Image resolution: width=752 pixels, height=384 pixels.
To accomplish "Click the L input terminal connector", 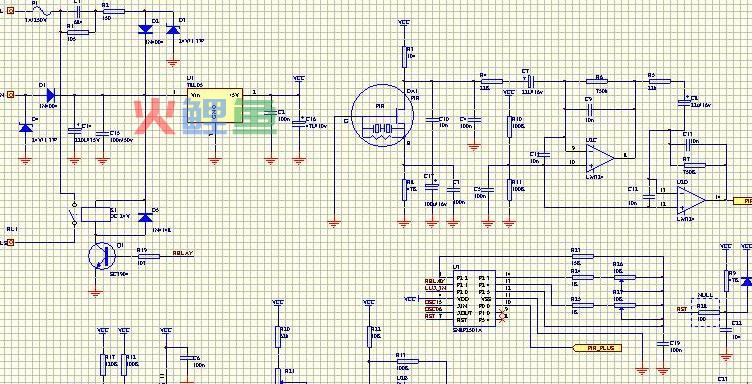I will point(10,10).
